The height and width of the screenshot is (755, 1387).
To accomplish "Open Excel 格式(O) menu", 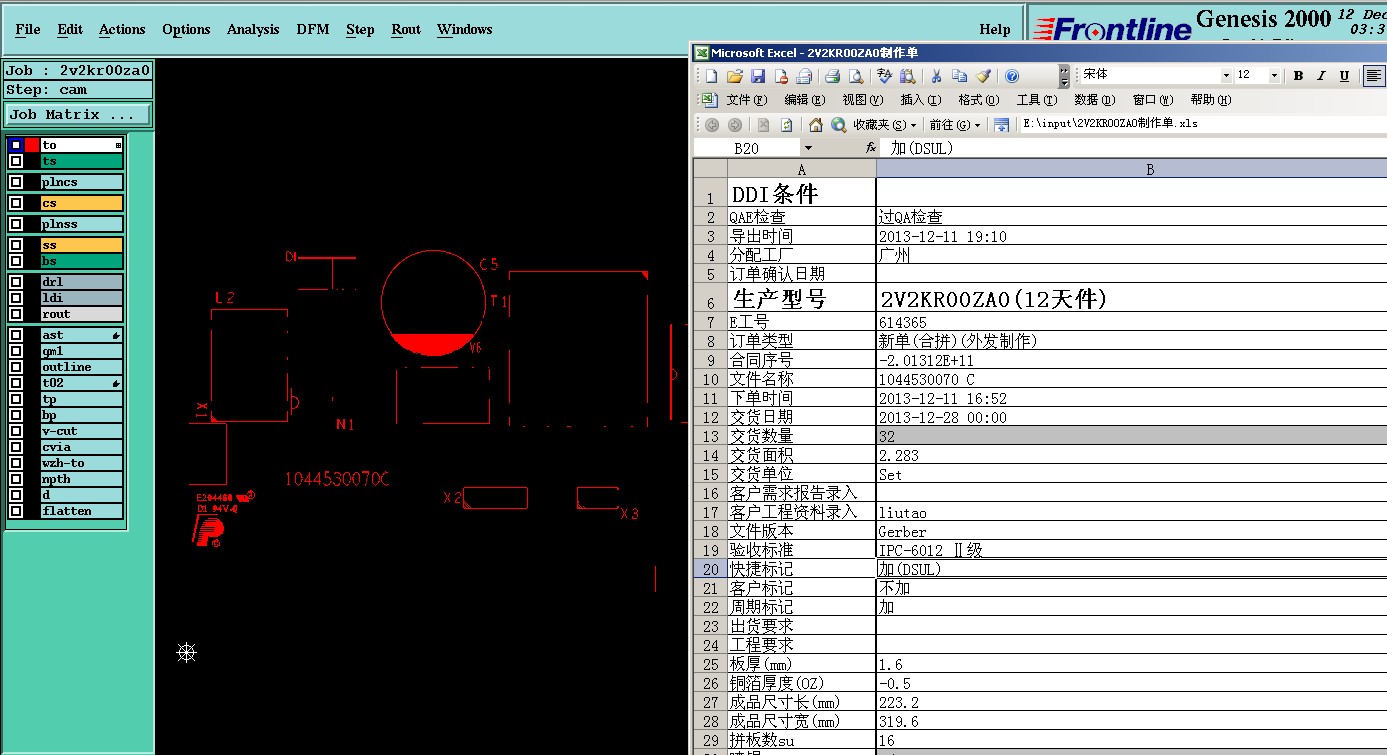I will pyautogui.click(x=978, y=100).
